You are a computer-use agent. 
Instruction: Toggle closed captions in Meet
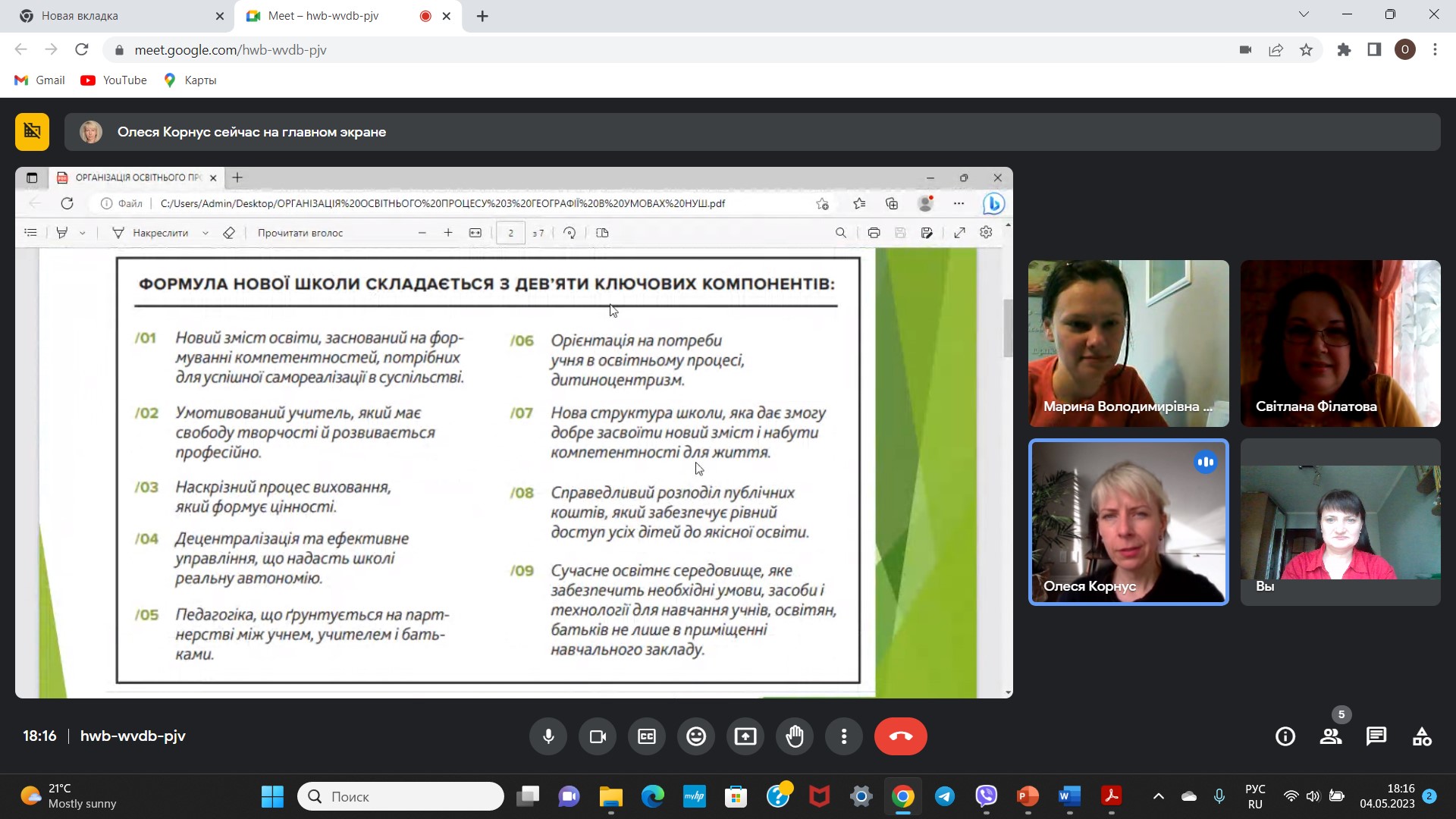tap(647, 736)
